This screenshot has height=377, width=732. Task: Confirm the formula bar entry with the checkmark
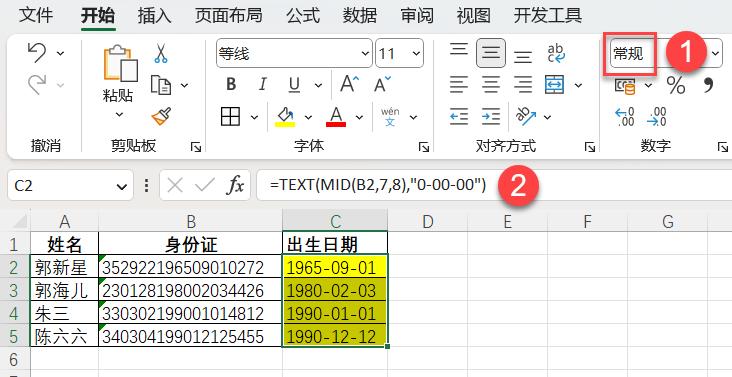[x=204, y=186]
